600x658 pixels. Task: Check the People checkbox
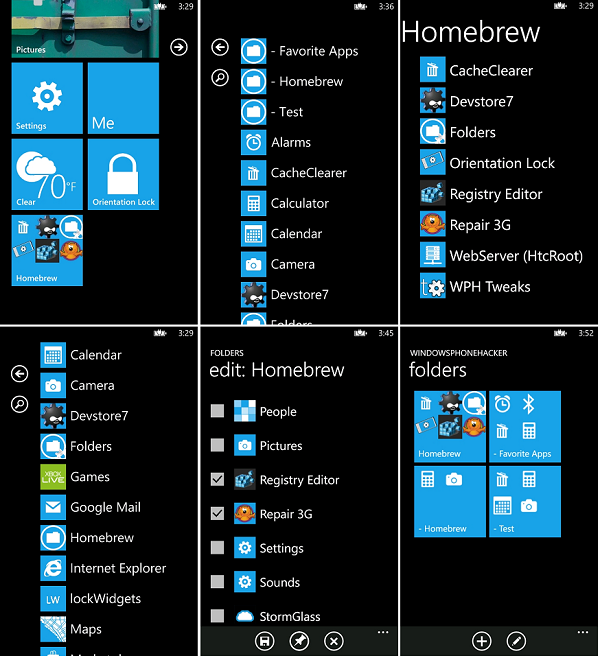[x=217, y=411]
